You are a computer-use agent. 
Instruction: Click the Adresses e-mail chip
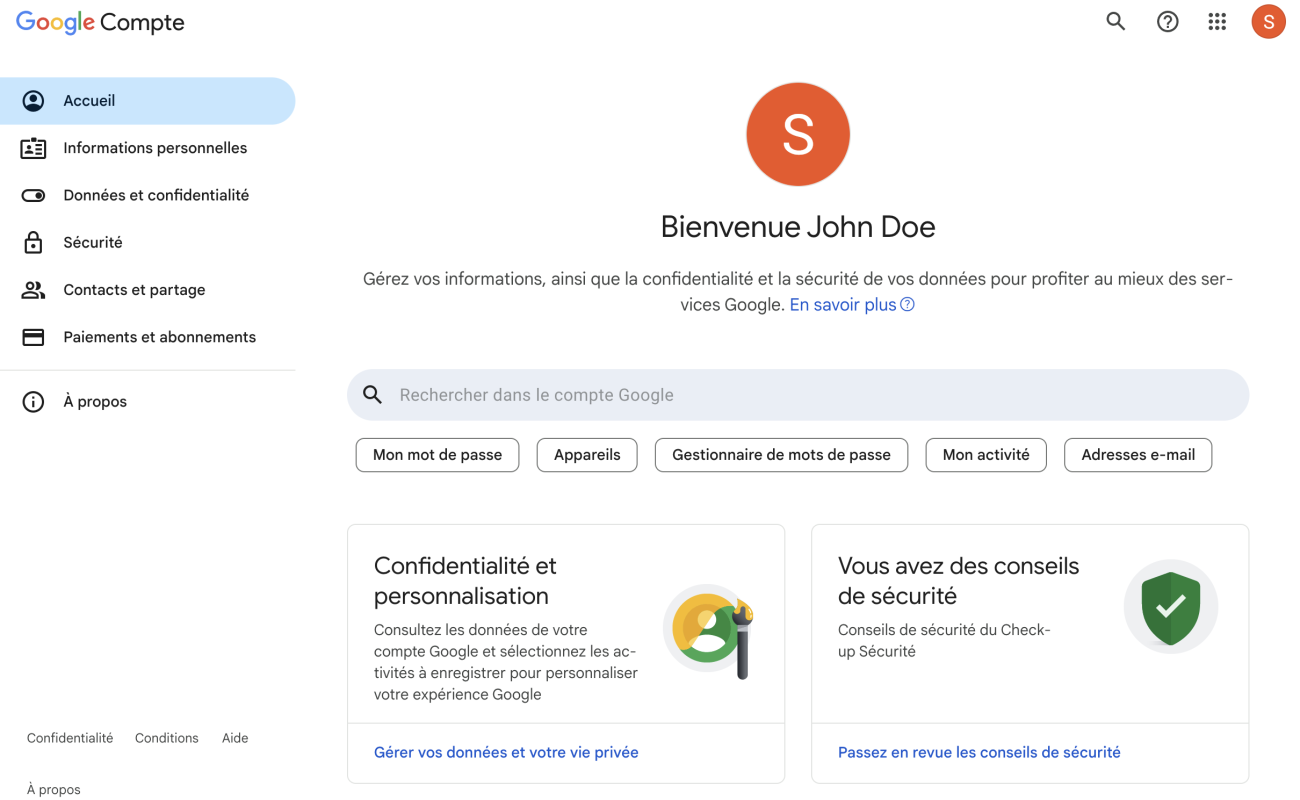[1138, 455]
